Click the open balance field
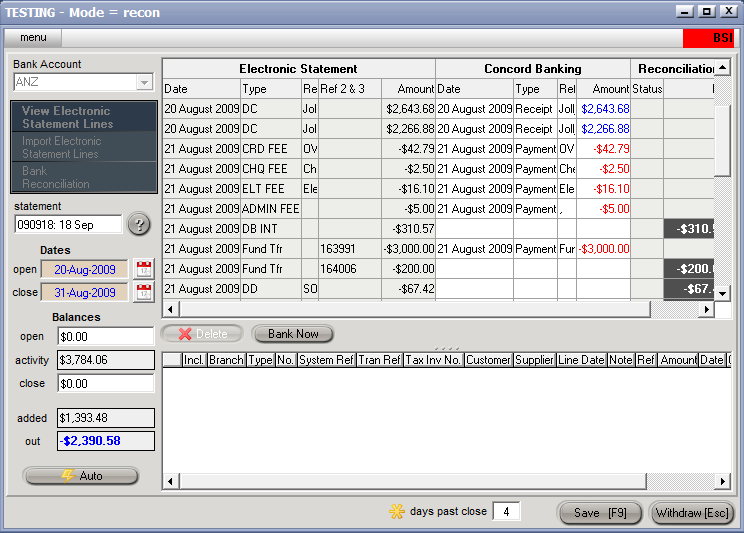Screen dimensions: 744x533 [x=106, y=337]
